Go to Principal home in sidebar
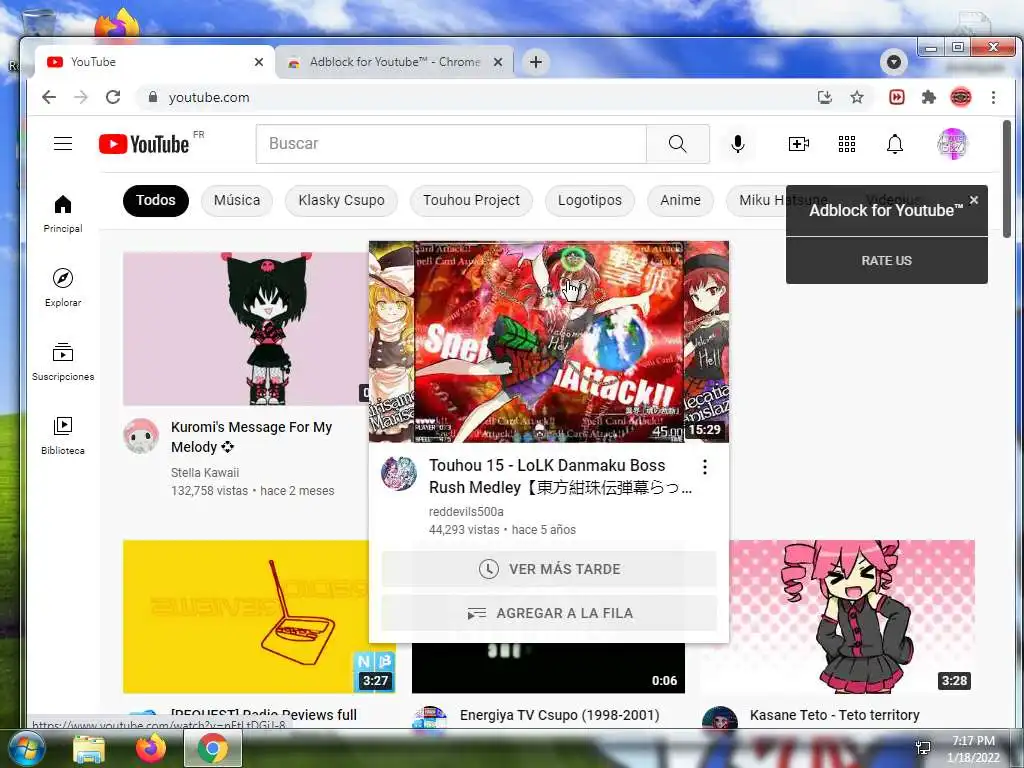Screen dimensions: 1024x768 (63, 214)
